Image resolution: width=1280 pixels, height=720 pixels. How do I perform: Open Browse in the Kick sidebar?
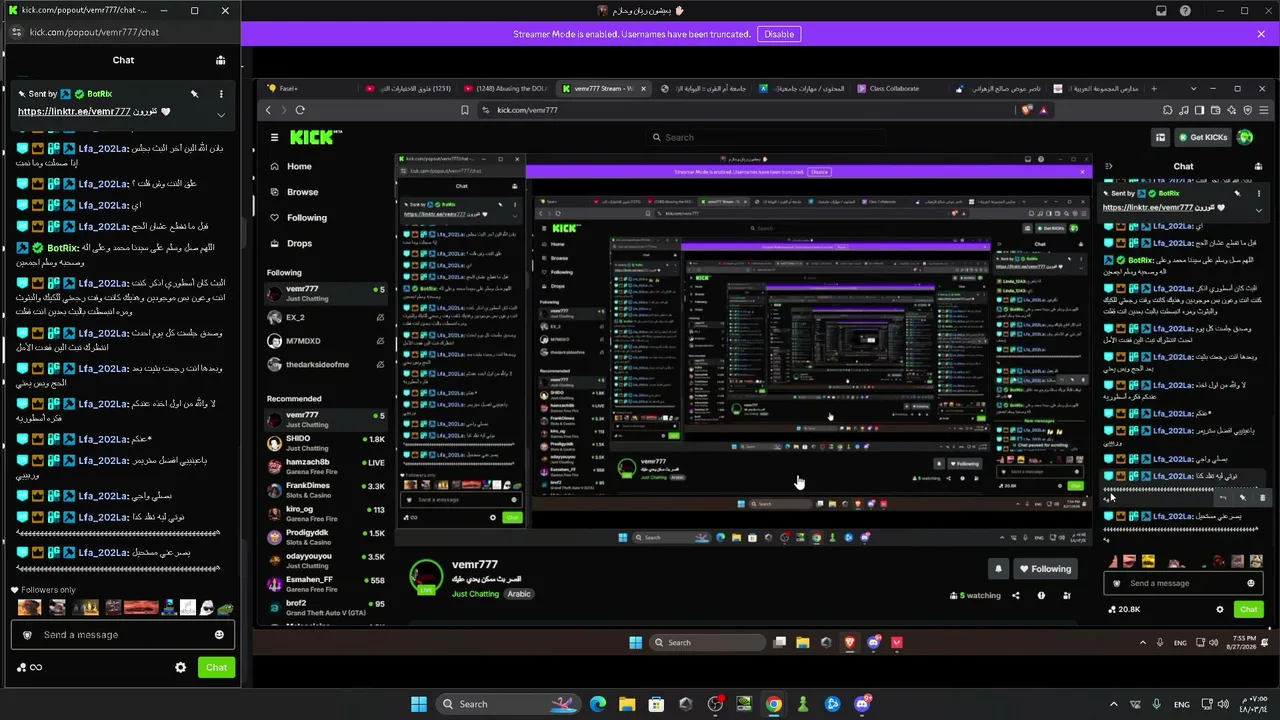(x=302, y=192)
